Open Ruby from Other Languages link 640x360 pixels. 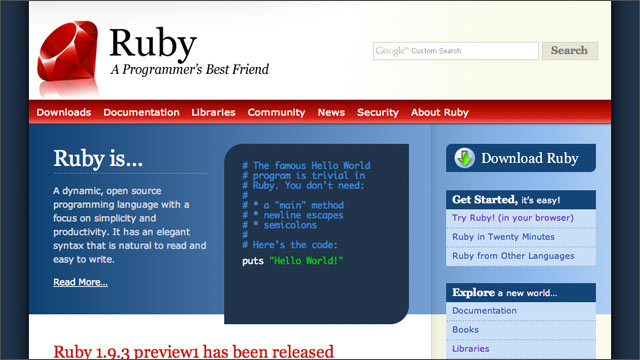(513, 256)
